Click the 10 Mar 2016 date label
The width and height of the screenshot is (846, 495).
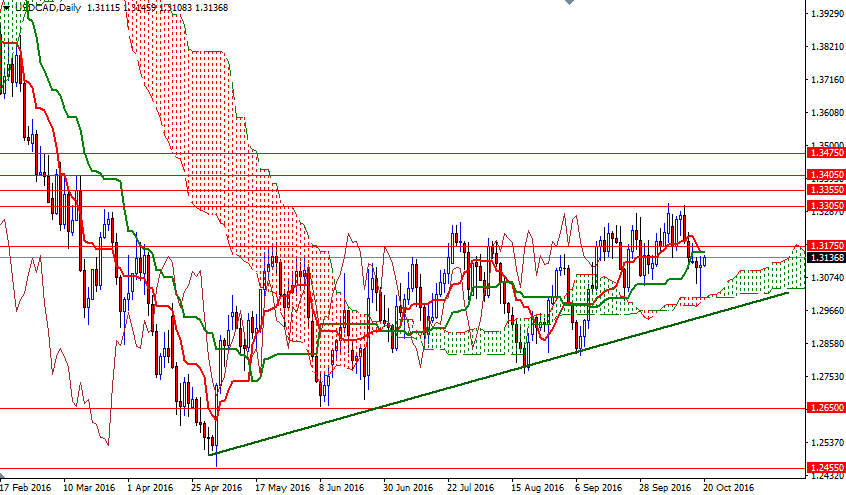tap(90, 488)
